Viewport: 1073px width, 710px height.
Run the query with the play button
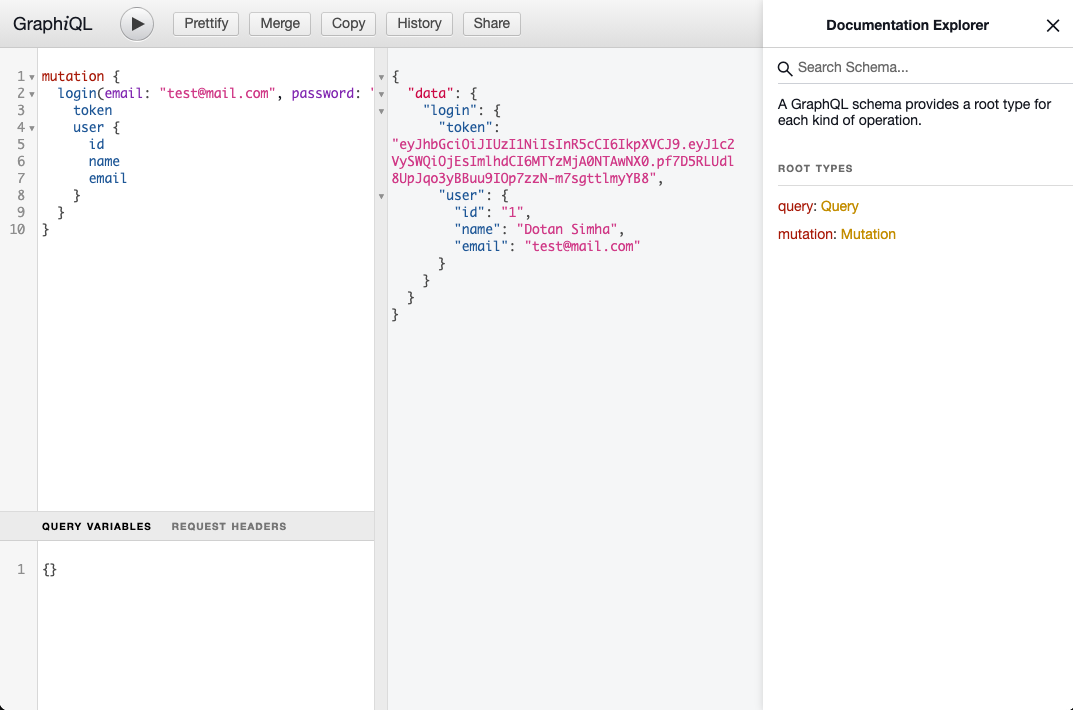click(137, 24)
